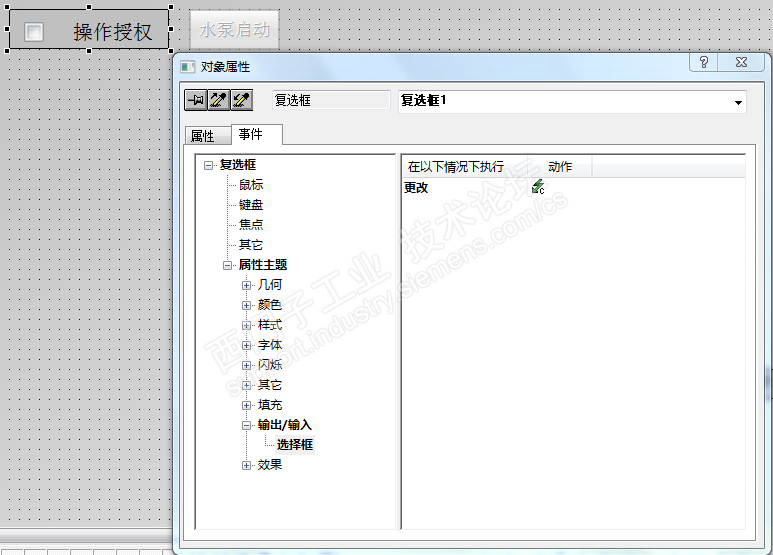Click the 动作 column header
Screen dimensions: 773x555
click(x=560, y=167)
